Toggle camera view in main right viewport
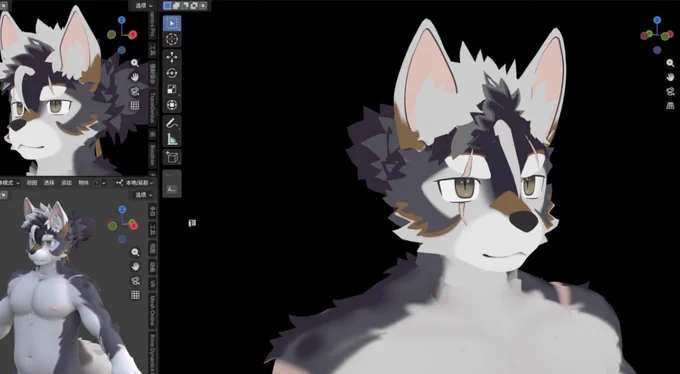 point(670,91)
